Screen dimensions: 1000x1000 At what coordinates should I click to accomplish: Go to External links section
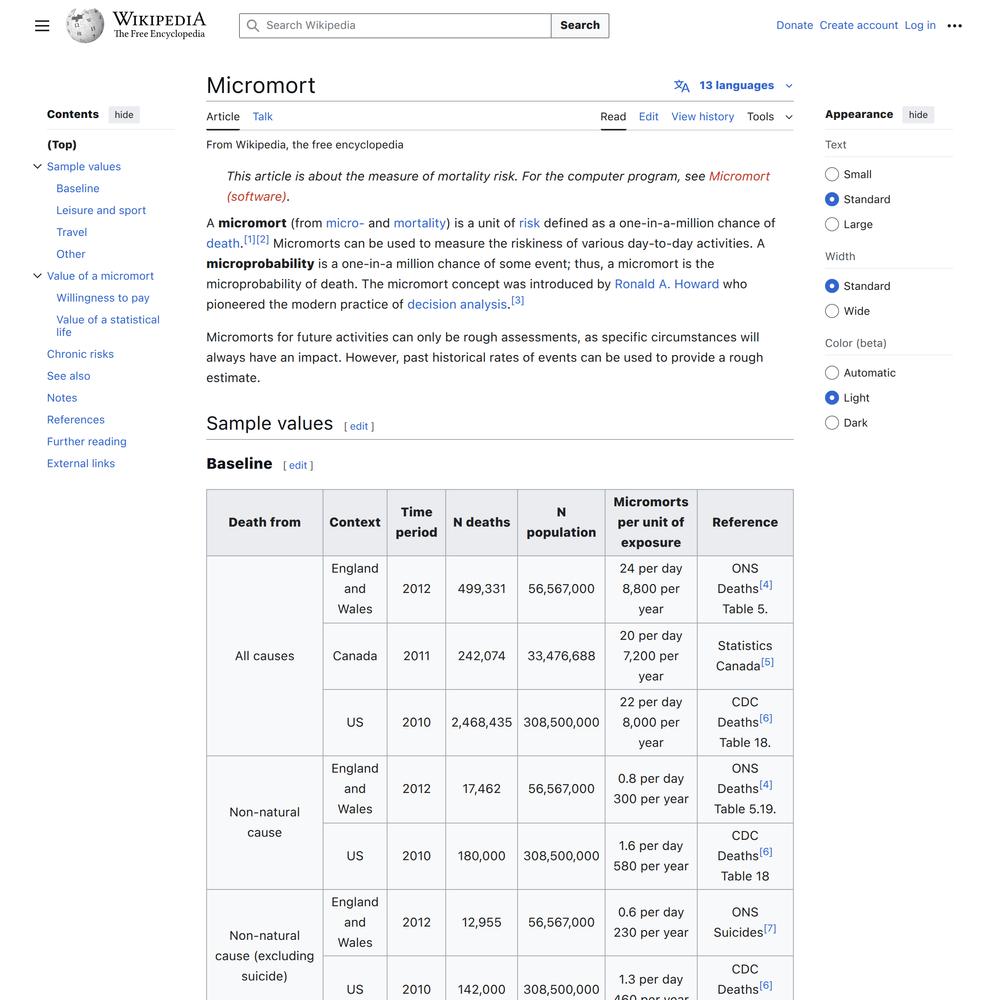click(x=81, y=464)
